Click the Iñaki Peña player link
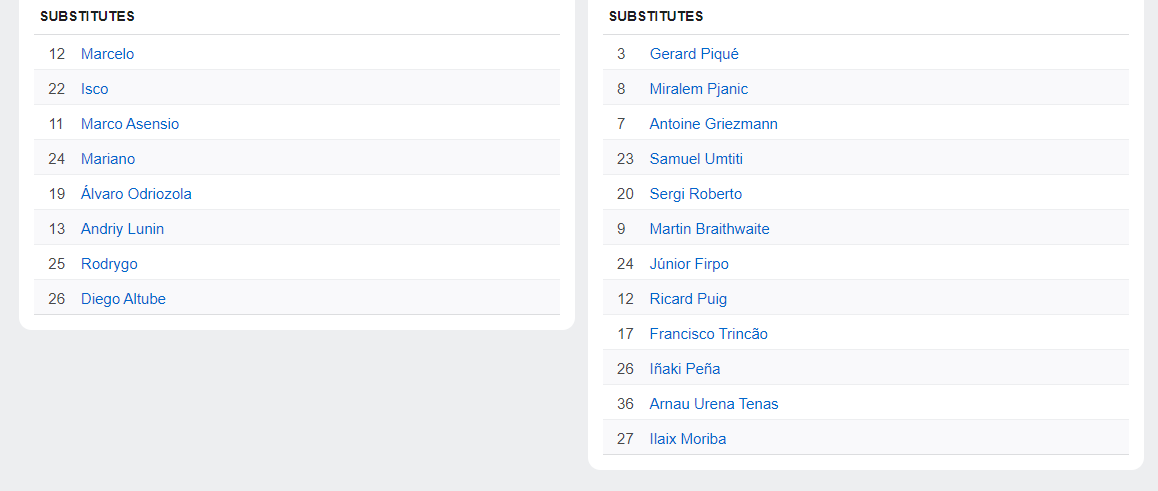The image size is (1158, 491). pyautogui.click(x=684, y=369)
